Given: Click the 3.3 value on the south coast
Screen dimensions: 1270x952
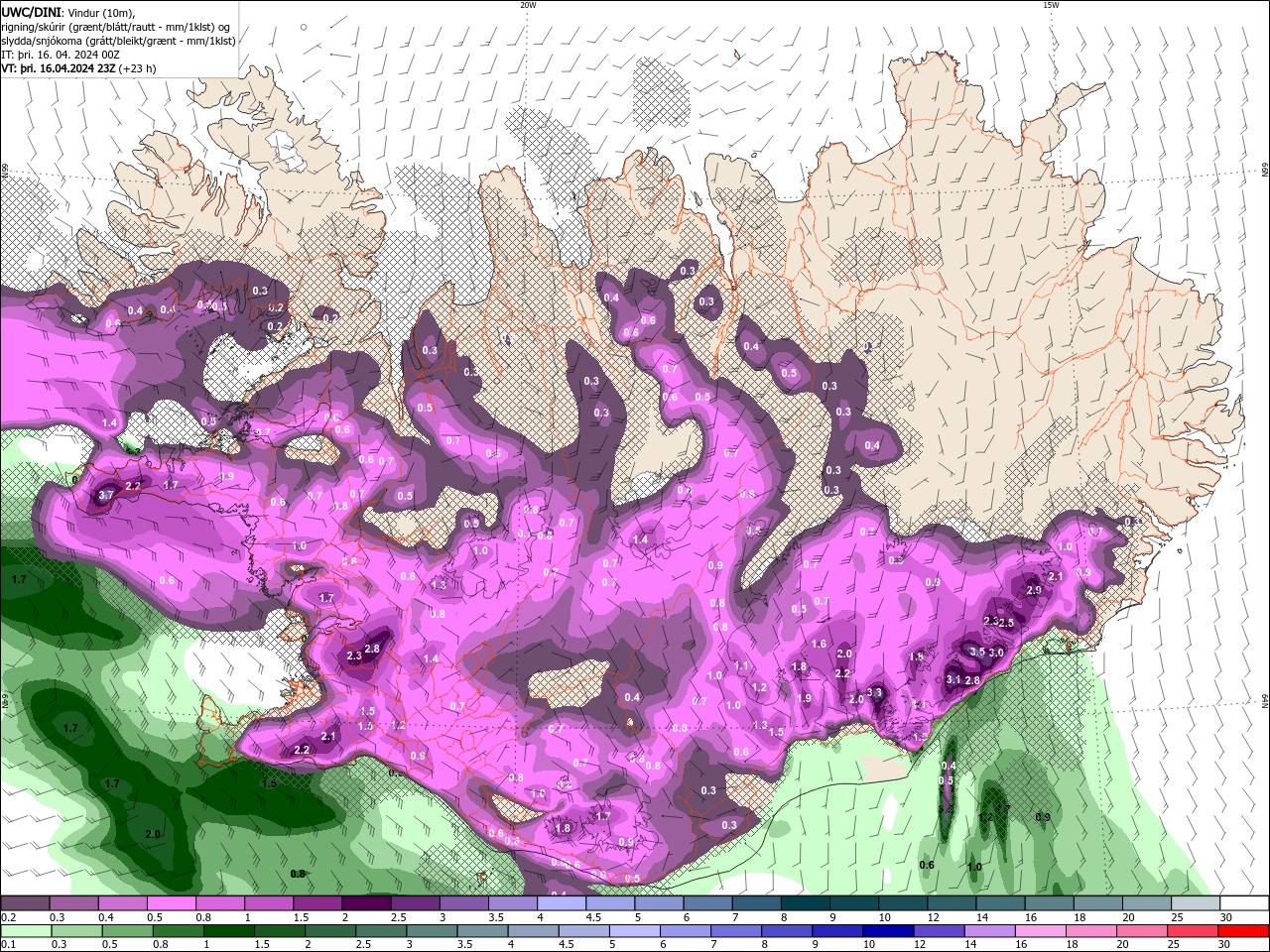Looking at the screenshot, I should coord(874,692).
